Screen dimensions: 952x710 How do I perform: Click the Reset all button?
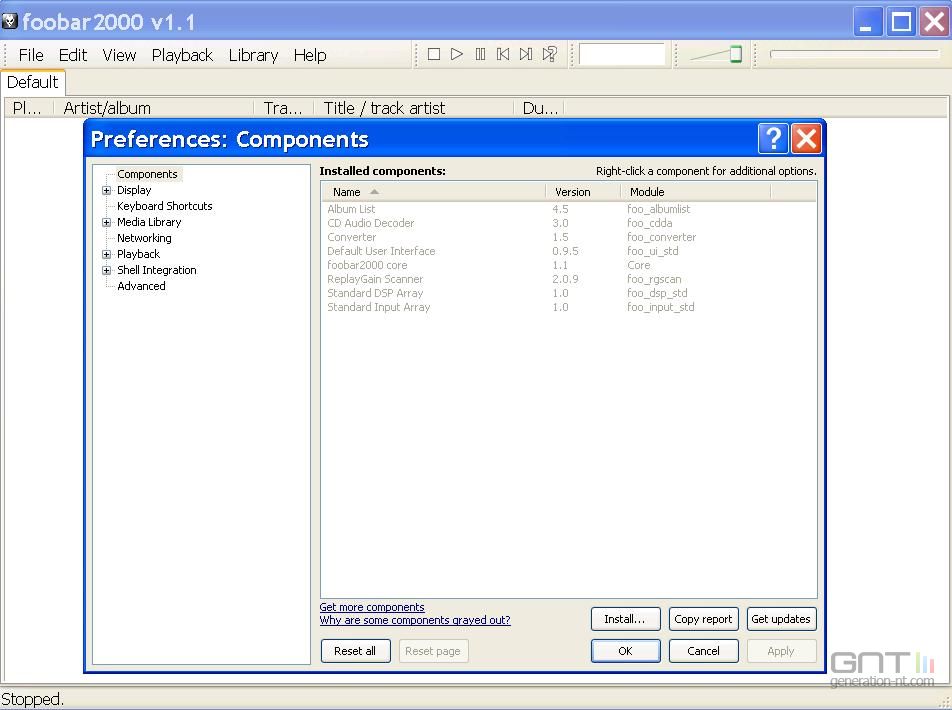pyautogui.click(x=355, y=651)
